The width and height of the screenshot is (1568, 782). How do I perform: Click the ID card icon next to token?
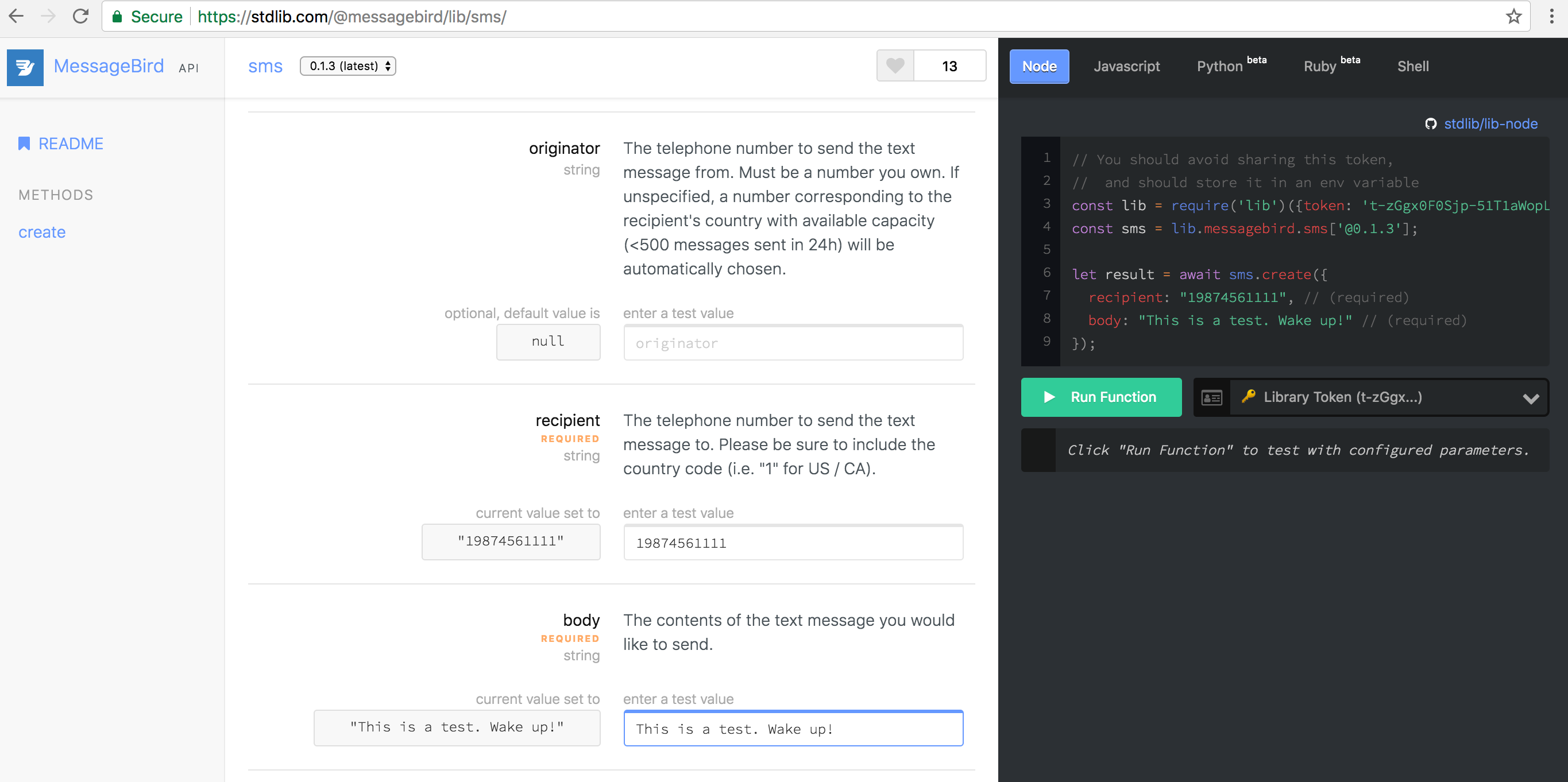(1211, 397)
